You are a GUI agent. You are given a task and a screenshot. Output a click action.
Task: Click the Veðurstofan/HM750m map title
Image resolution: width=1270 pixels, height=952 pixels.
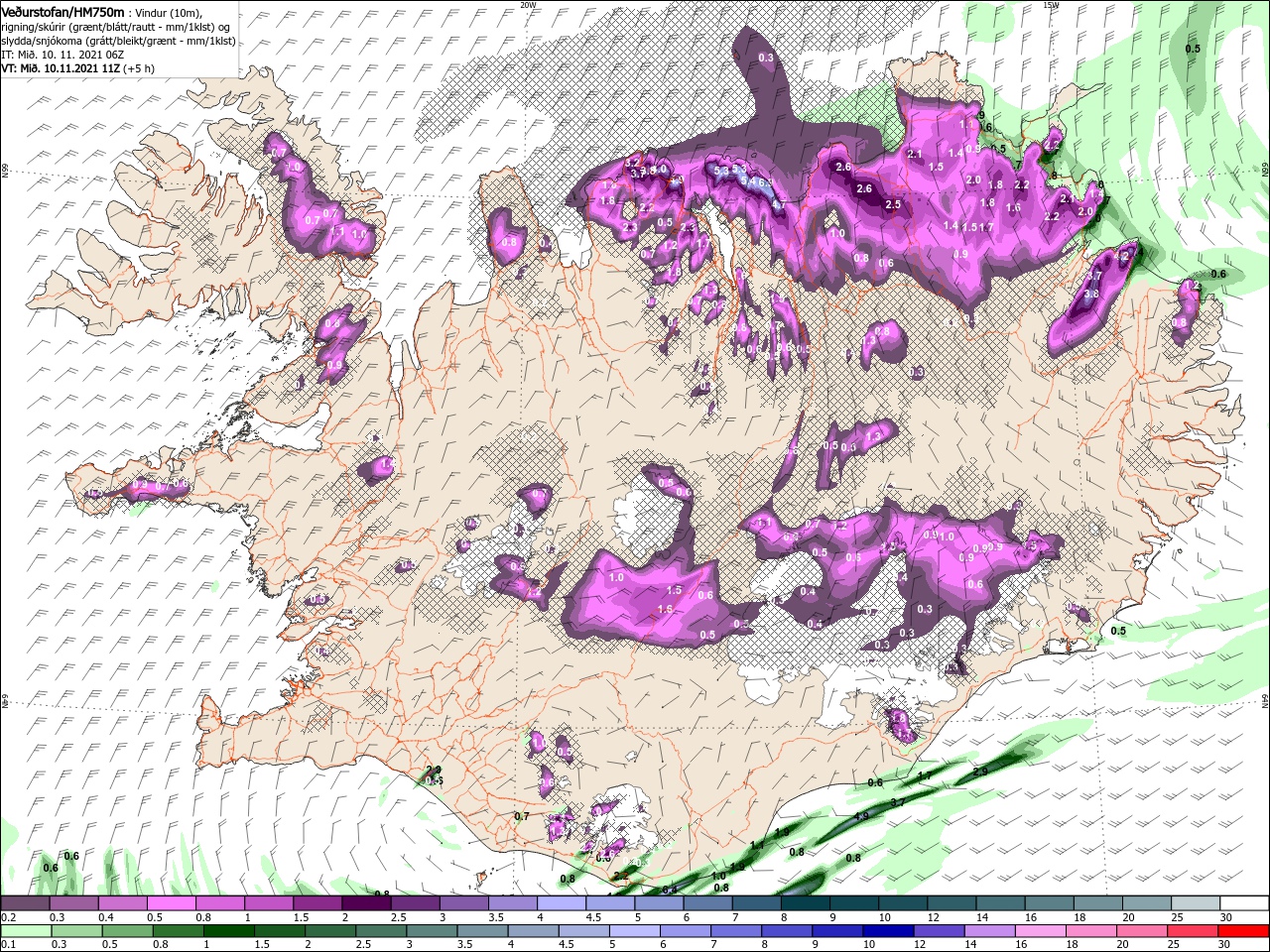click(63, 11)
